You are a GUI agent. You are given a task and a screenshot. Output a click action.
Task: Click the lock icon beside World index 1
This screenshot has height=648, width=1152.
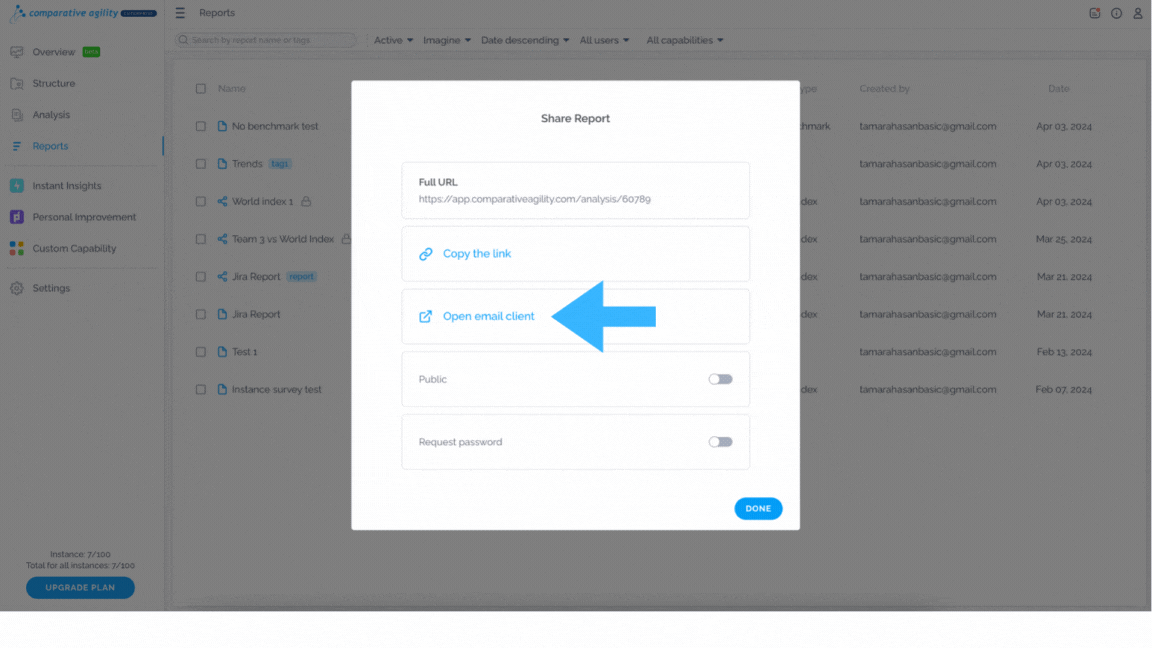306,201
